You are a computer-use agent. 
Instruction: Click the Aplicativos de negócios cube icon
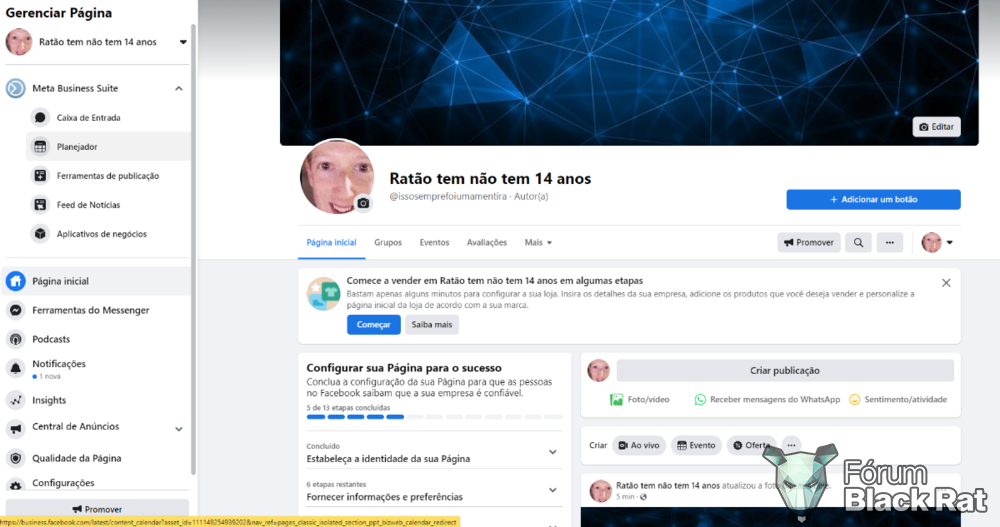click(40, 234)
